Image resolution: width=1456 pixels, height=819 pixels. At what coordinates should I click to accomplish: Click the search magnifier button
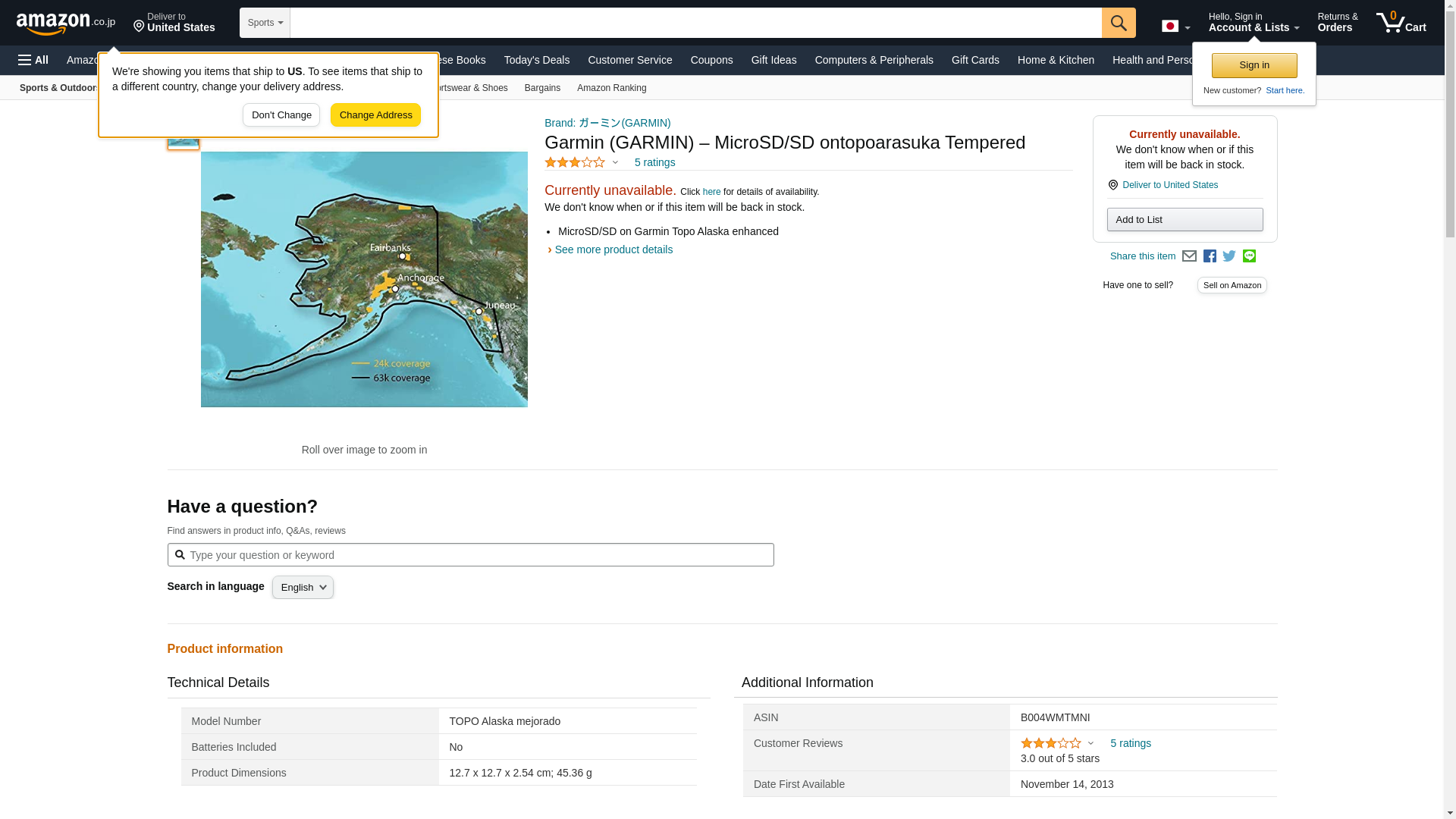click(1119, 23)
